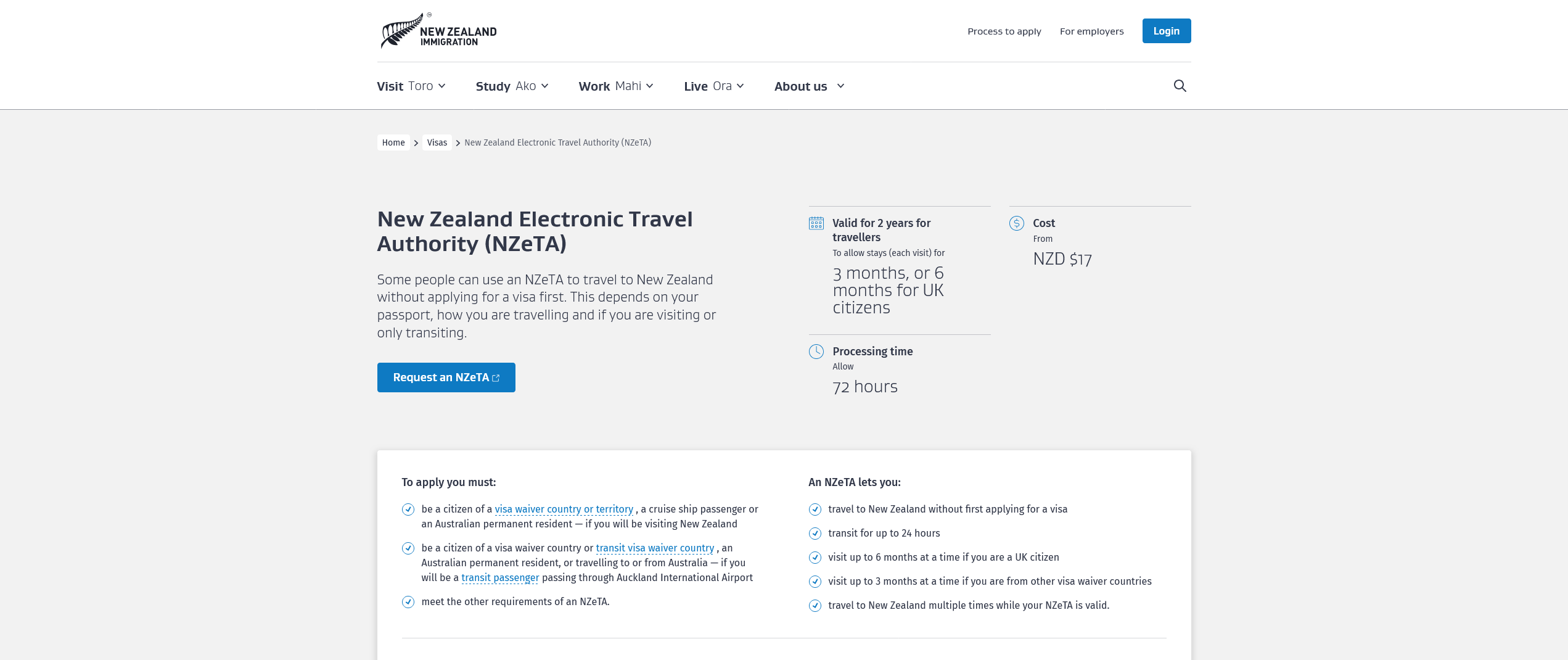Click the clock icon beside Processing time
The width and height of the screenshot is (1568, 660).
click(x=816, y=351)
